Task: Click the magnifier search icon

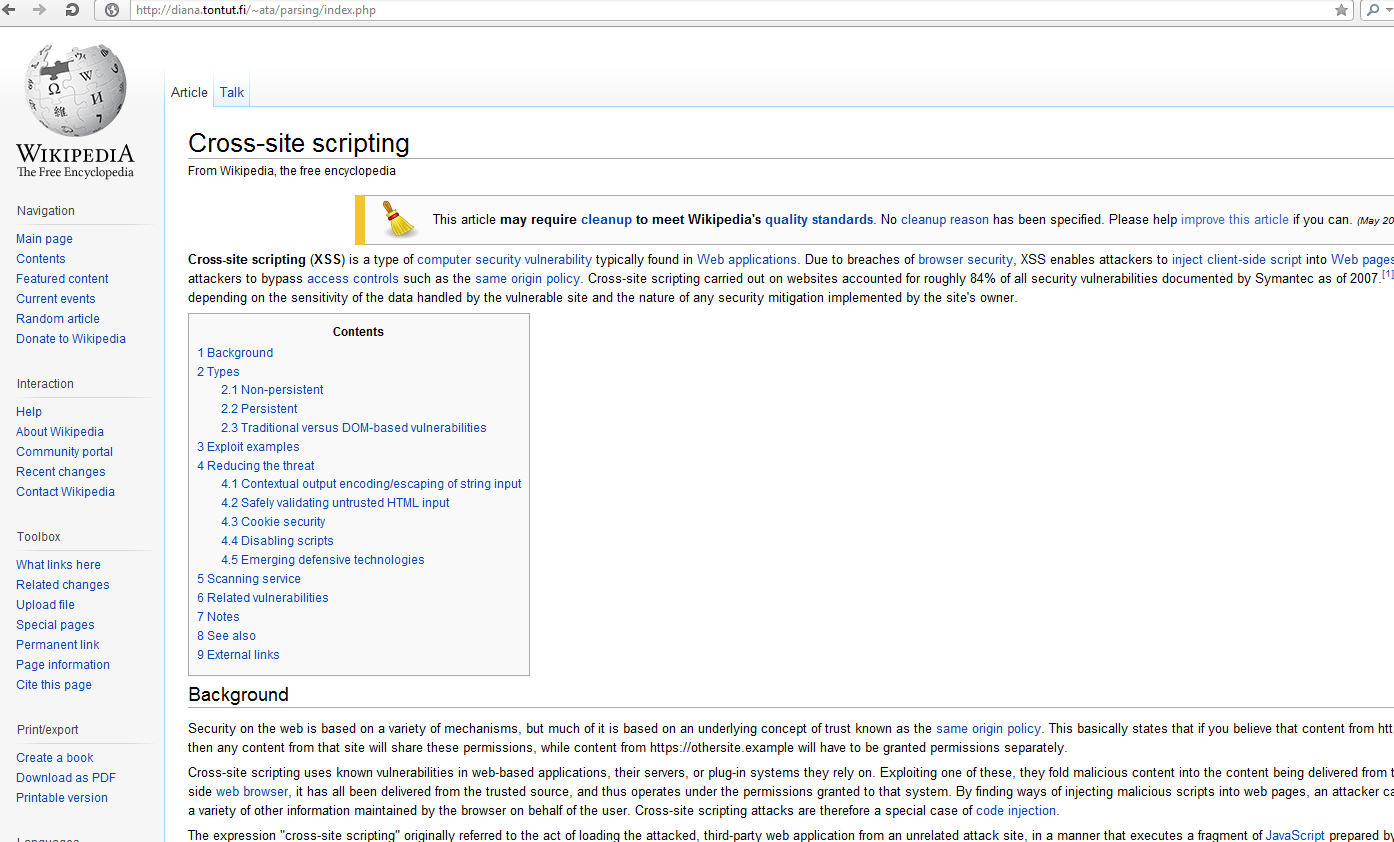Action: click(x=1374, y=10)
